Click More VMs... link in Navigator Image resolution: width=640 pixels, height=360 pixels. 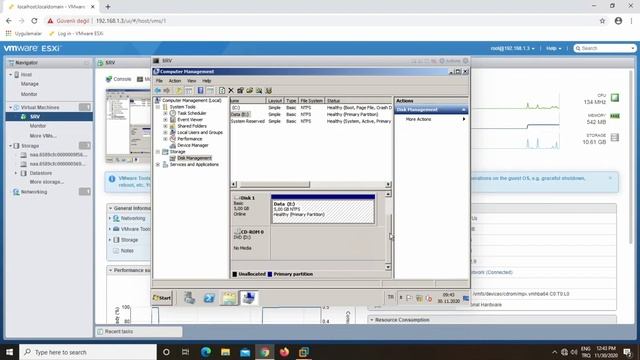pos(43,136)
